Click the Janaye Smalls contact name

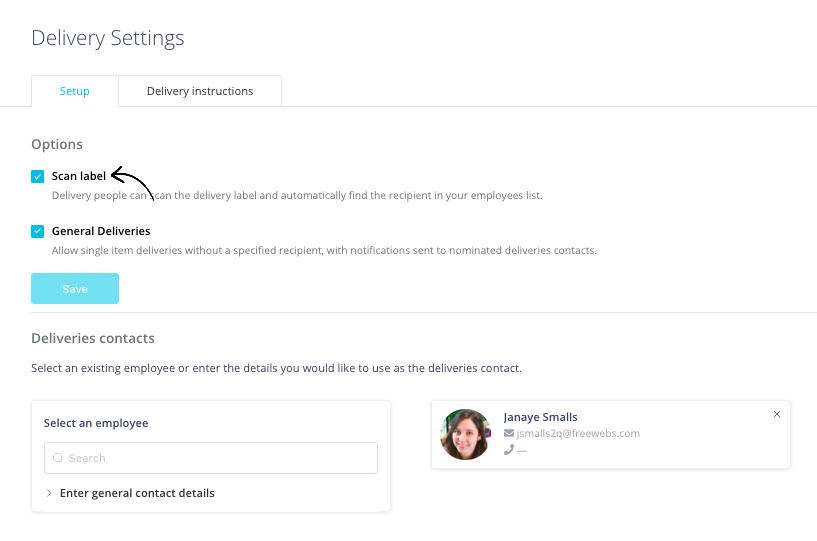pos(540,417)
